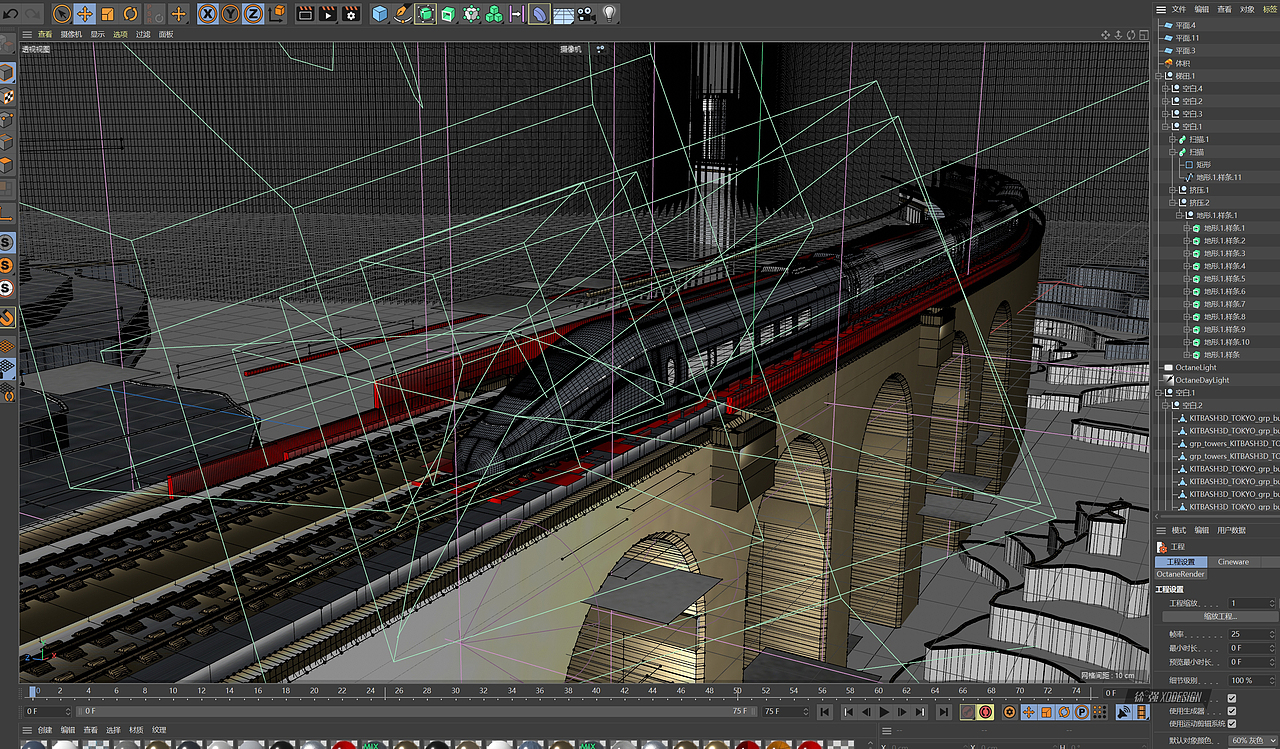Select the Live Selection arrow tool

tap(62, 14)
